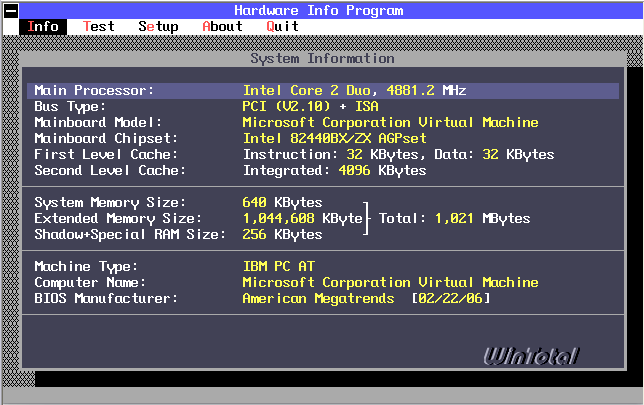Click the BIOS Manufacturer label
This screenshot has height=405, width=644.
tap(106, 299)
